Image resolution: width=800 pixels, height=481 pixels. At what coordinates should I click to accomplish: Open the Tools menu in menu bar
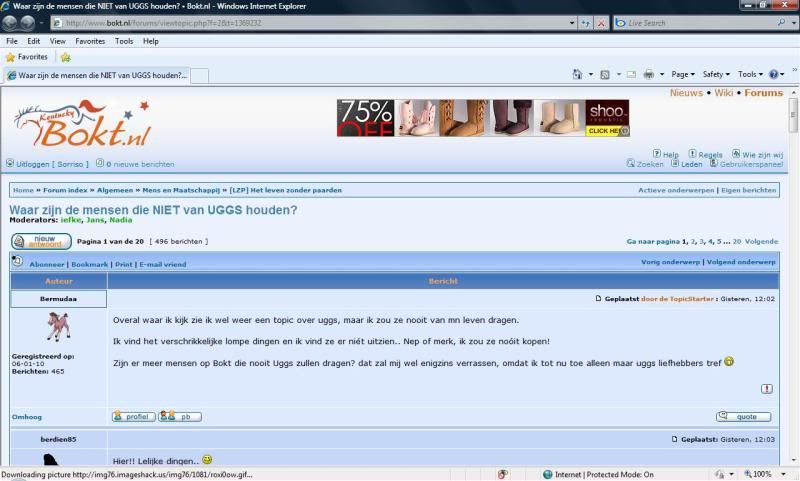tap(123, 41)
